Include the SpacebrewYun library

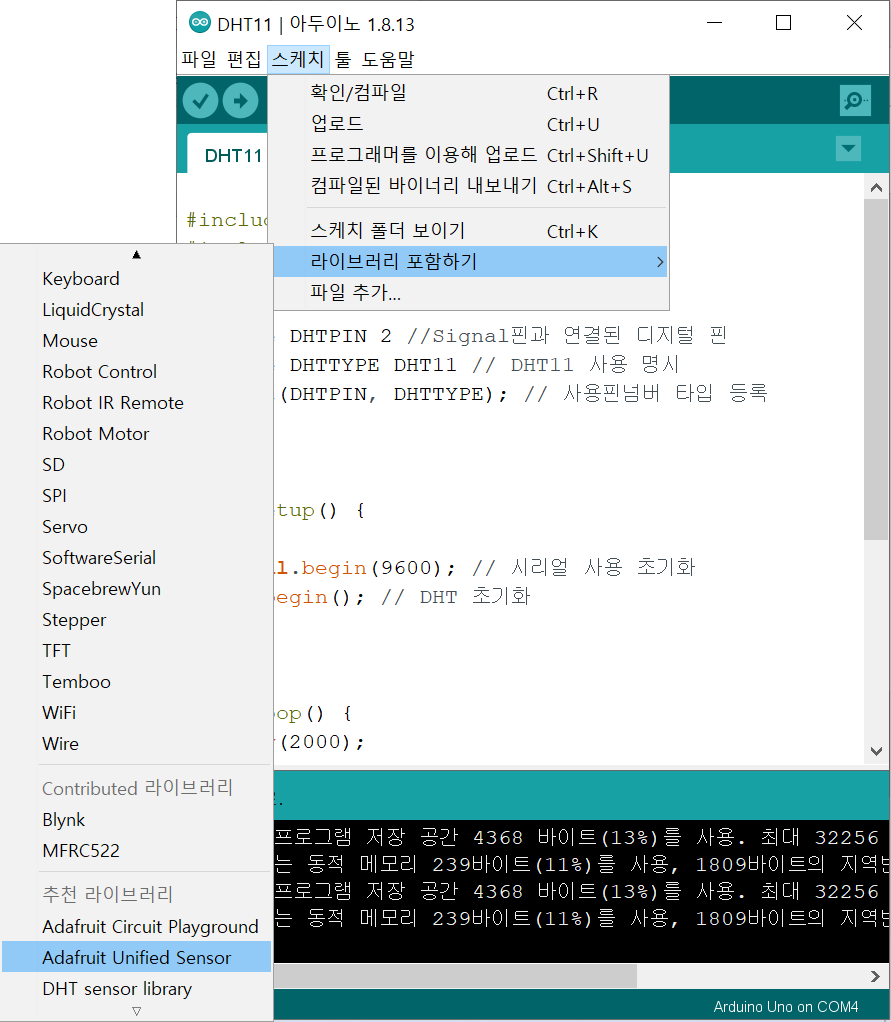[x=137, y=589]
